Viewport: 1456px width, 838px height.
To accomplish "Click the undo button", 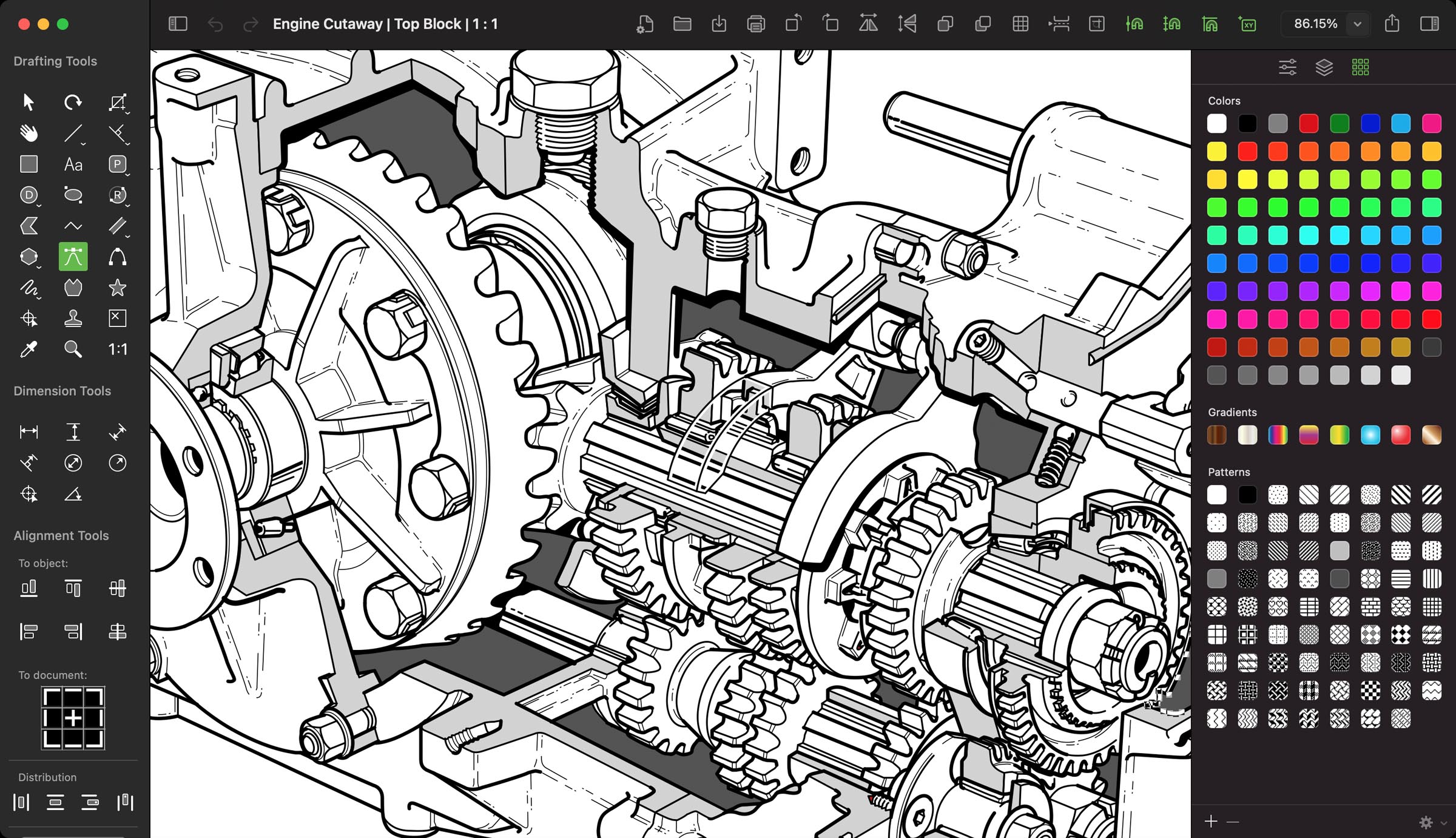I will coord(215,24).
